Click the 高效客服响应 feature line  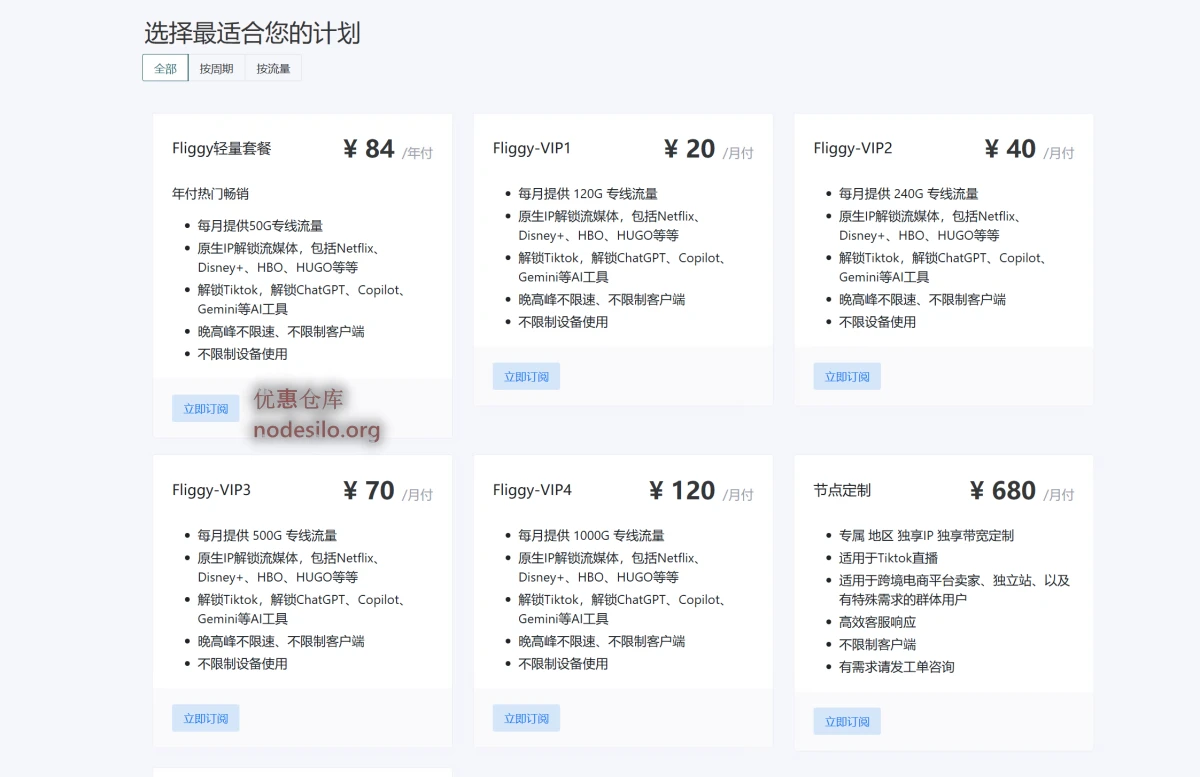(x=877, y=622)
